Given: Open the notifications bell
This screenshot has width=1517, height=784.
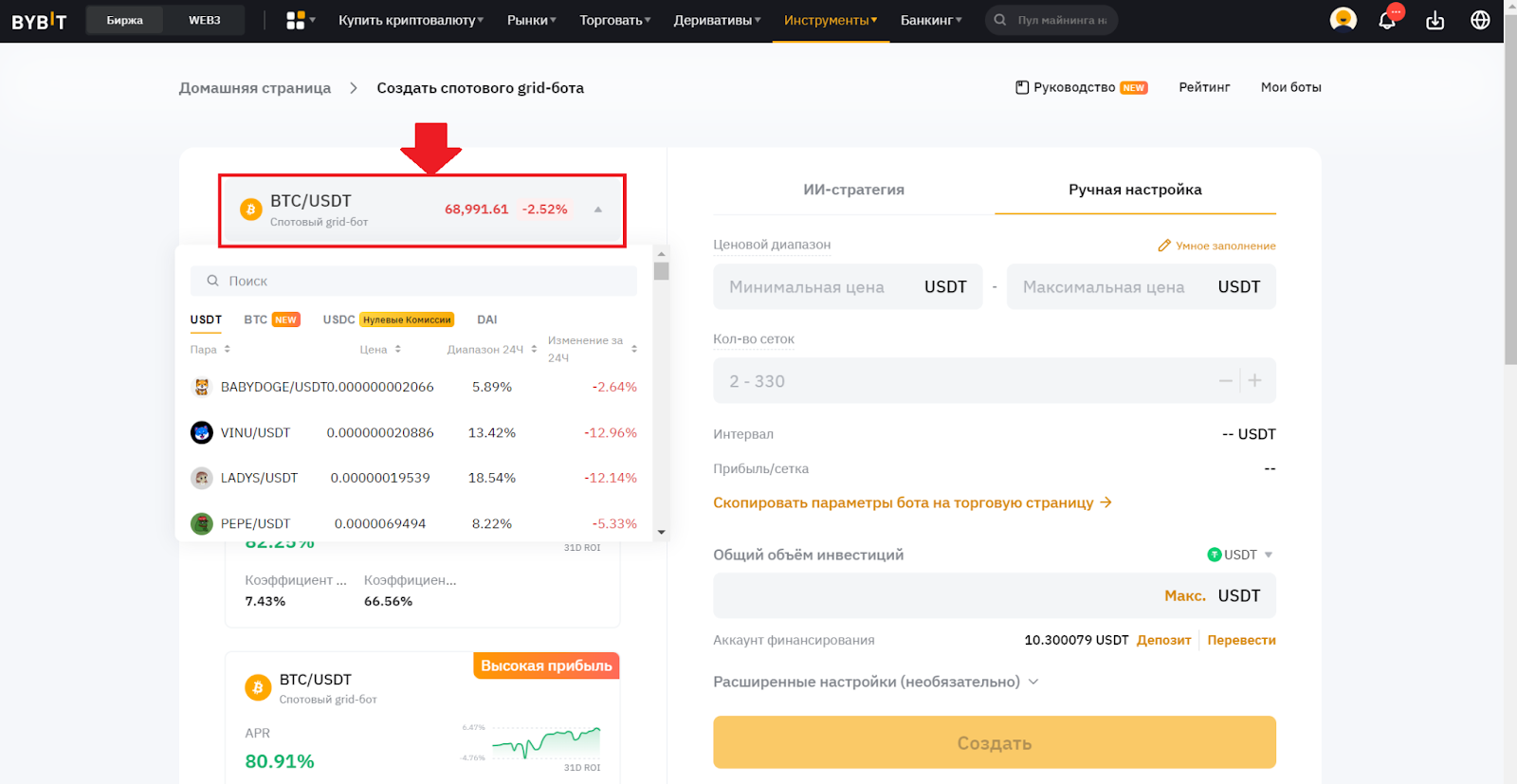Looking at the screenshot, I should coord(1387,20).
